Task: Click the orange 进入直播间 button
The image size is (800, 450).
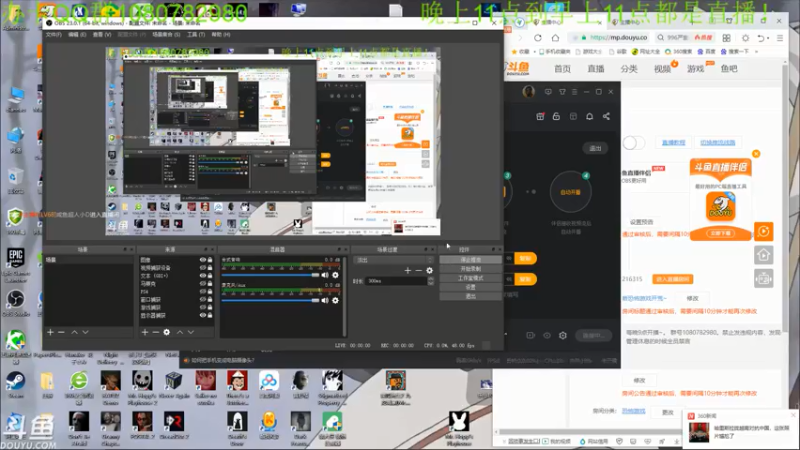Action: point(672,279)
